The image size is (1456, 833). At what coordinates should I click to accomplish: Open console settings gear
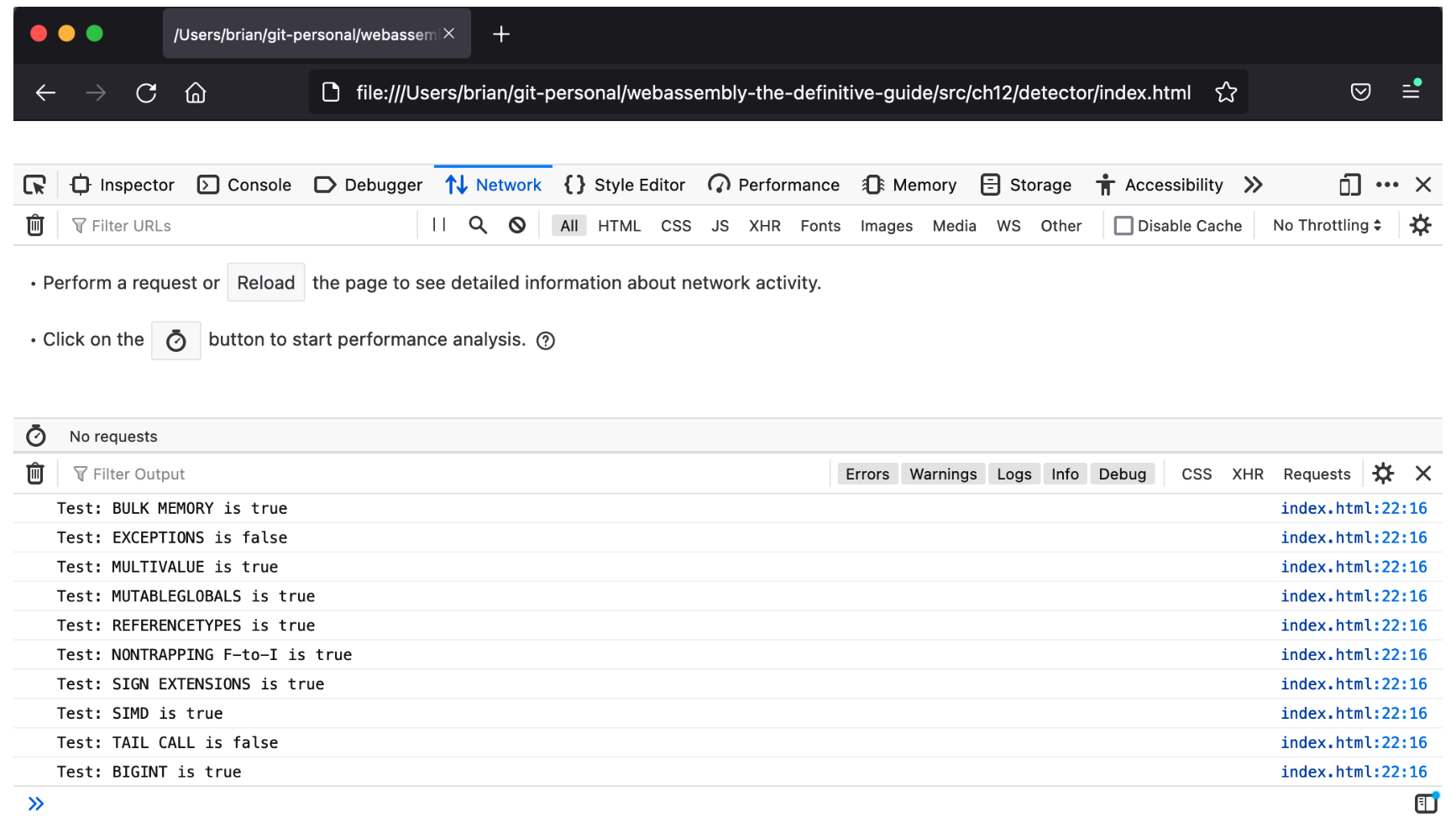point(1383,474)
